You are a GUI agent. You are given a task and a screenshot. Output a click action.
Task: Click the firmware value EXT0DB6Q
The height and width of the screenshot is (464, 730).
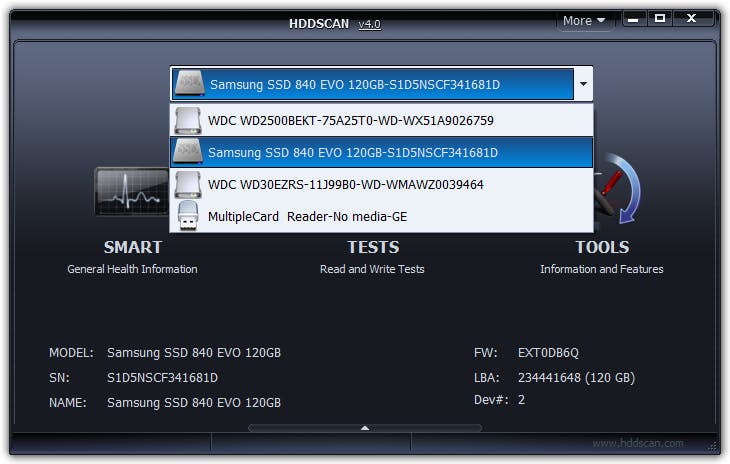click(x=548, y=352)
